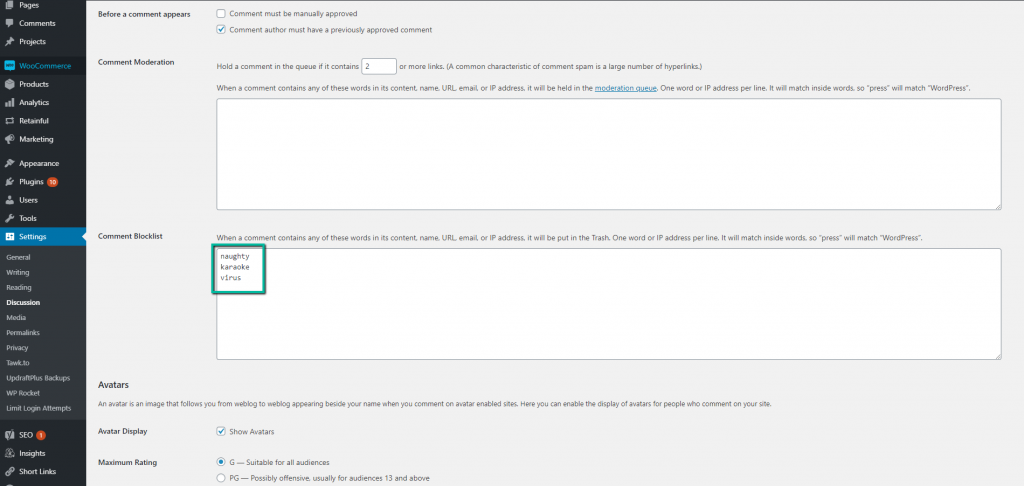Click the Plugins plug icon
Image resolution: width=1024 pixels, height=486 pixels.
coord(9,182)
